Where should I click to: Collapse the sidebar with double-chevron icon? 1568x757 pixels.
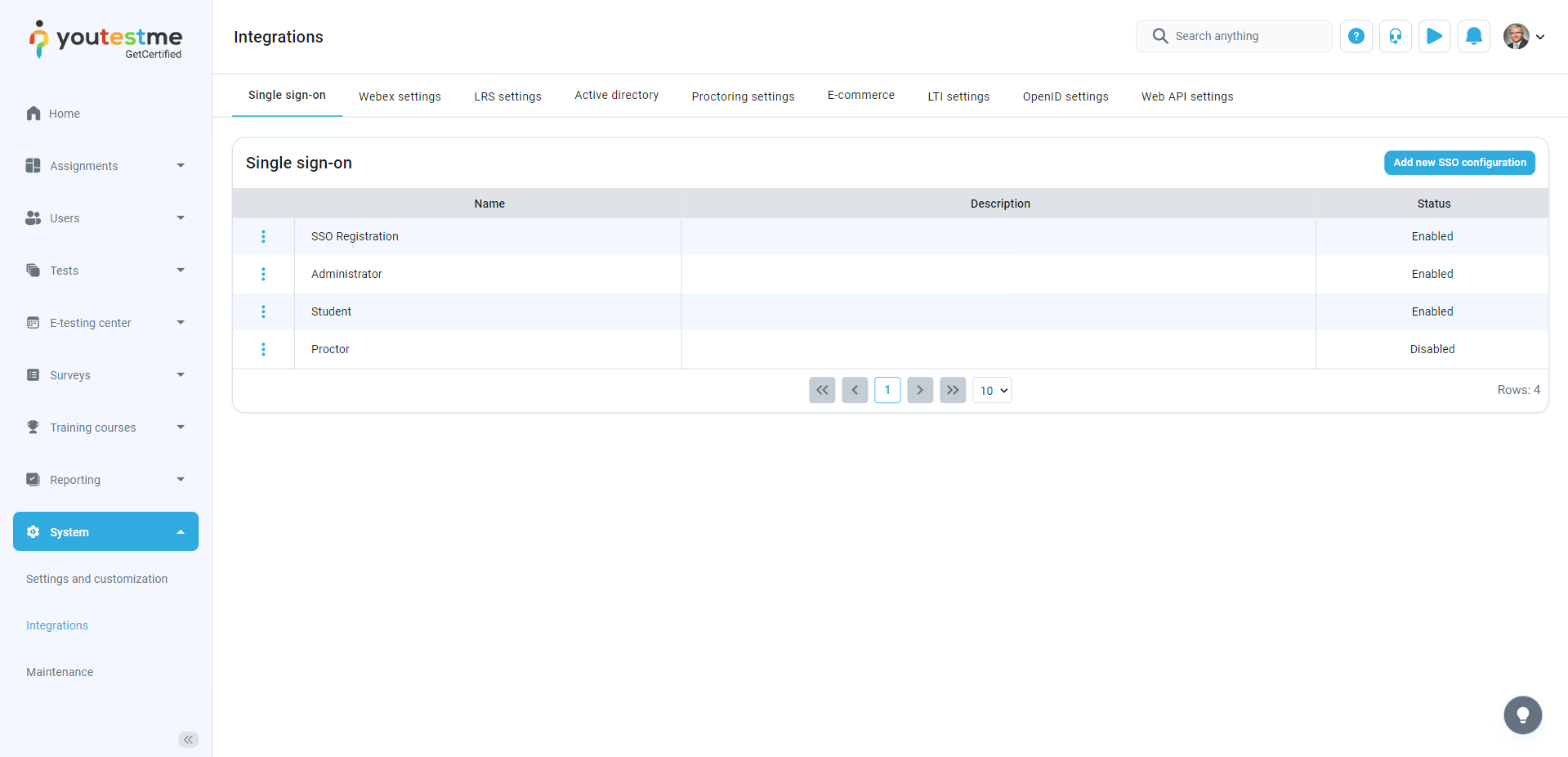[188, 740]
